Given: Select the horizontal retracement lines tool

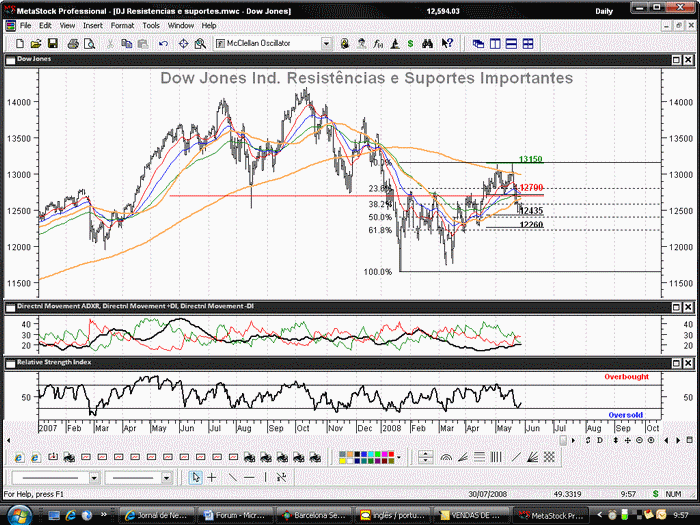Looking at the screenshot, I should point(479,457).
